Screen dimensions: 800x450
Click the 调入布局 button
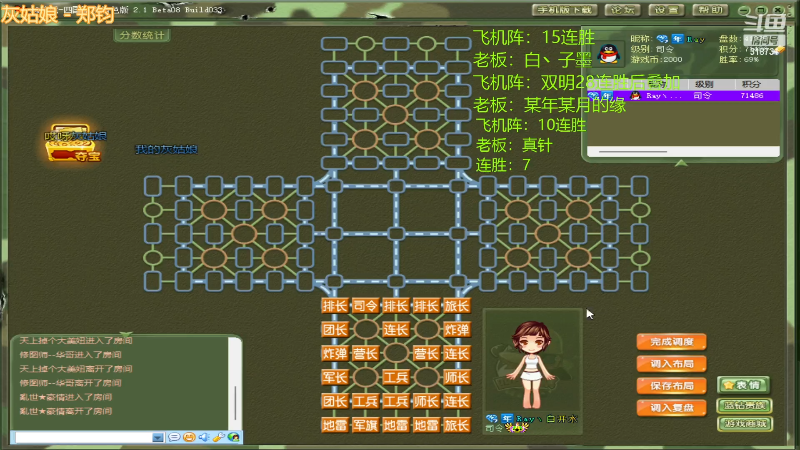coord(671,364)
